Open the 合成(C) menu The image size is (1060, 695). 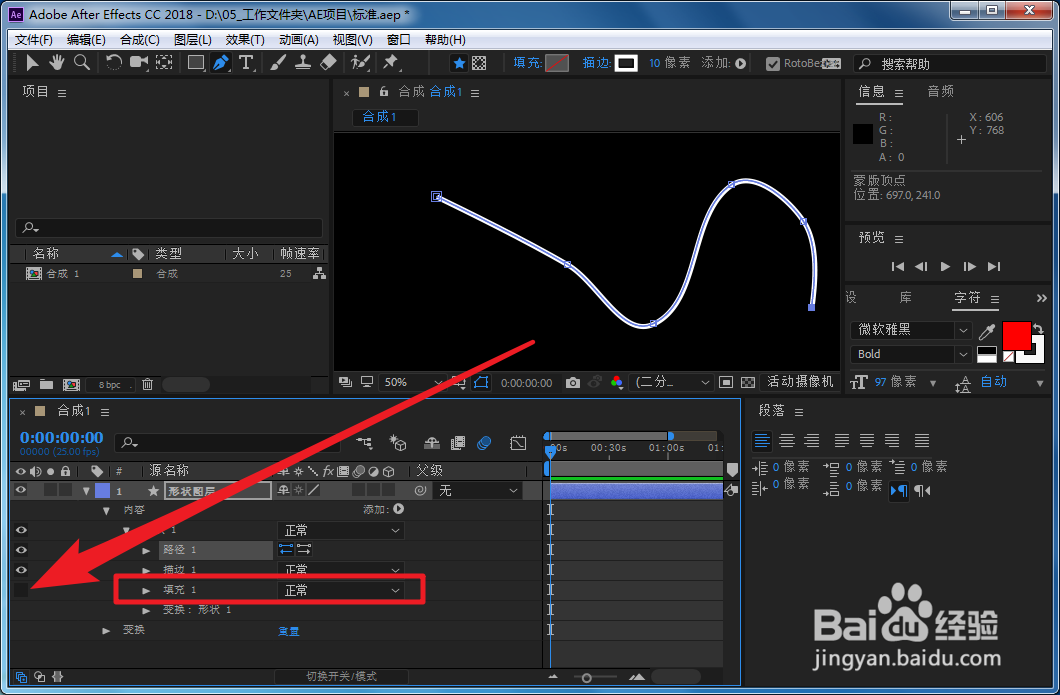pos(140,40)
